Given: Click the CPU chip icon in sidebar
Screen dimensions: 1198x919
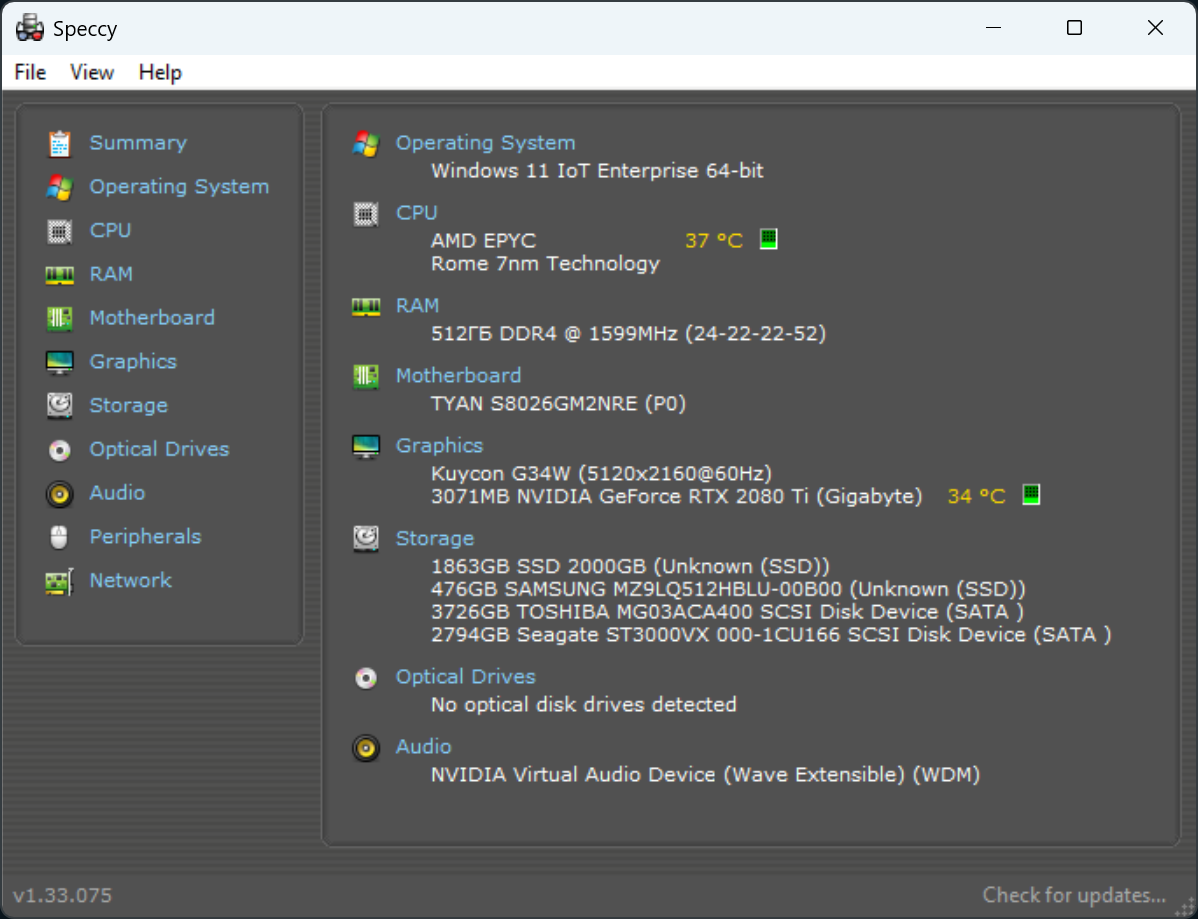Looking at the screenshot, I should [60, 231].
